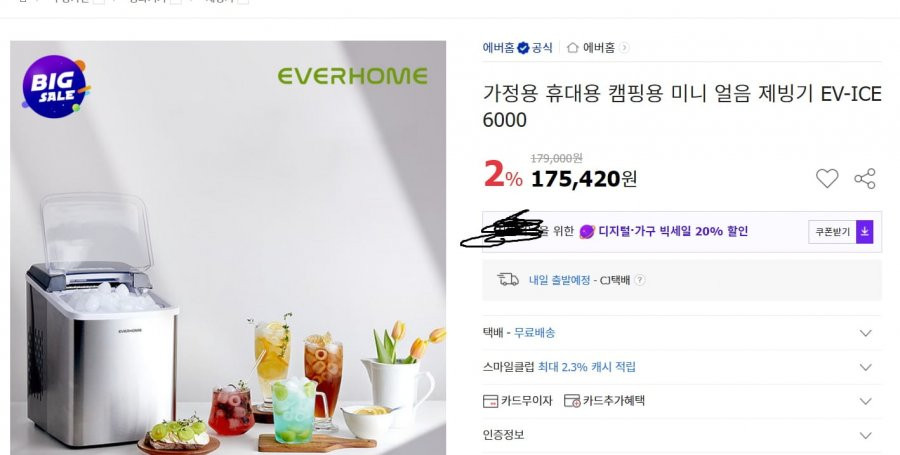Viewport: 900px width, 455px height.
Task: Expand the 스마일클럽 cash reward row
Action: (x=682, y=367)
